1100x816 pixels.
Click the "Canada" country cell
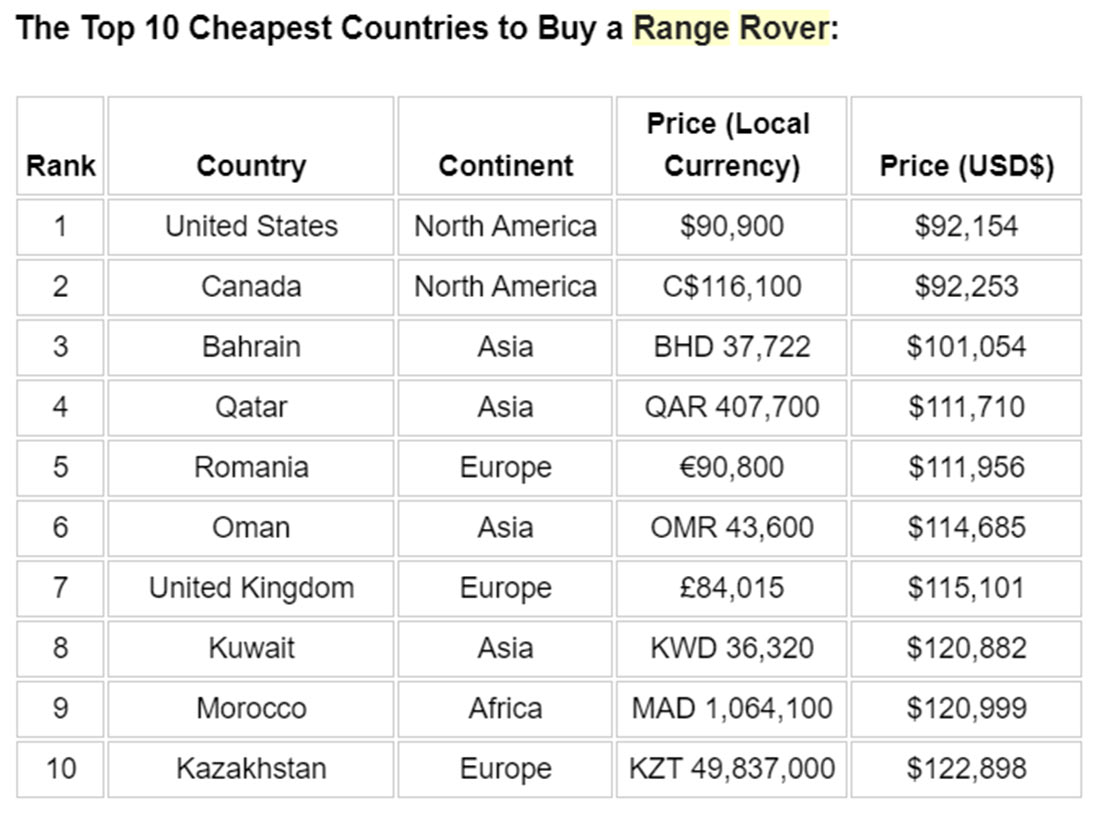point(251,287)
